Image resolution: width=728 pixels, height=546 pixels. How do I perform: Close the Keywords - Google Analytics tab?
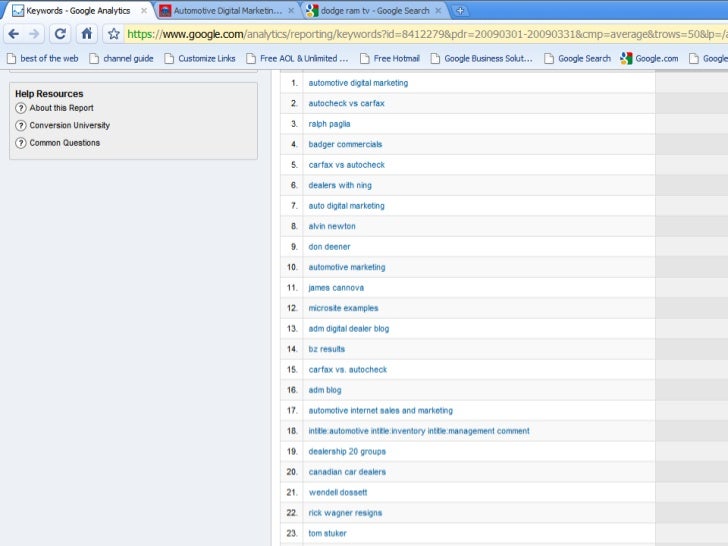click(144, 10)
